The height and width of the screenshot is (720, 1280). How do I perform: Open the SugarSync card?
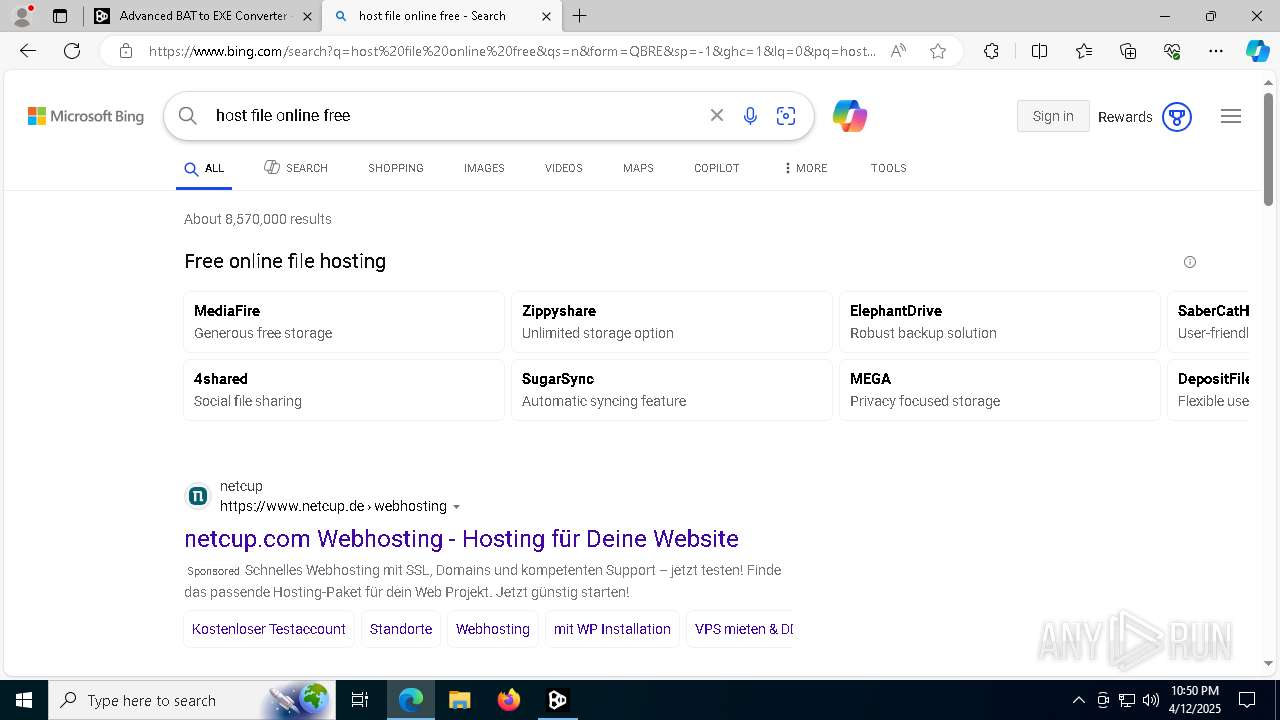tap(672, 390)
